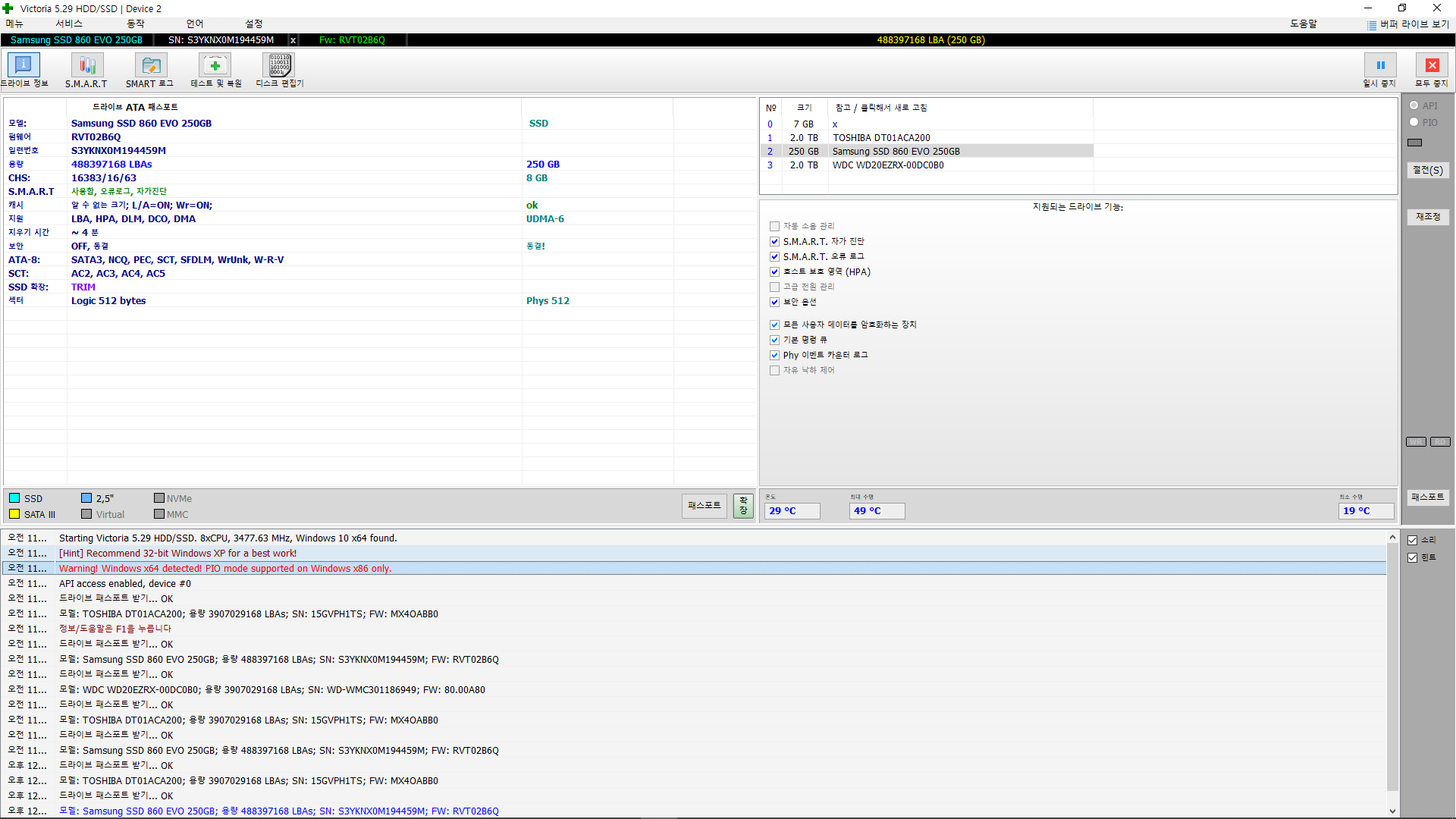The width and height of the screenshot is (1456, 819).
Task: Click 패스포트 button below drive info
Action: (x=704, y=506)
